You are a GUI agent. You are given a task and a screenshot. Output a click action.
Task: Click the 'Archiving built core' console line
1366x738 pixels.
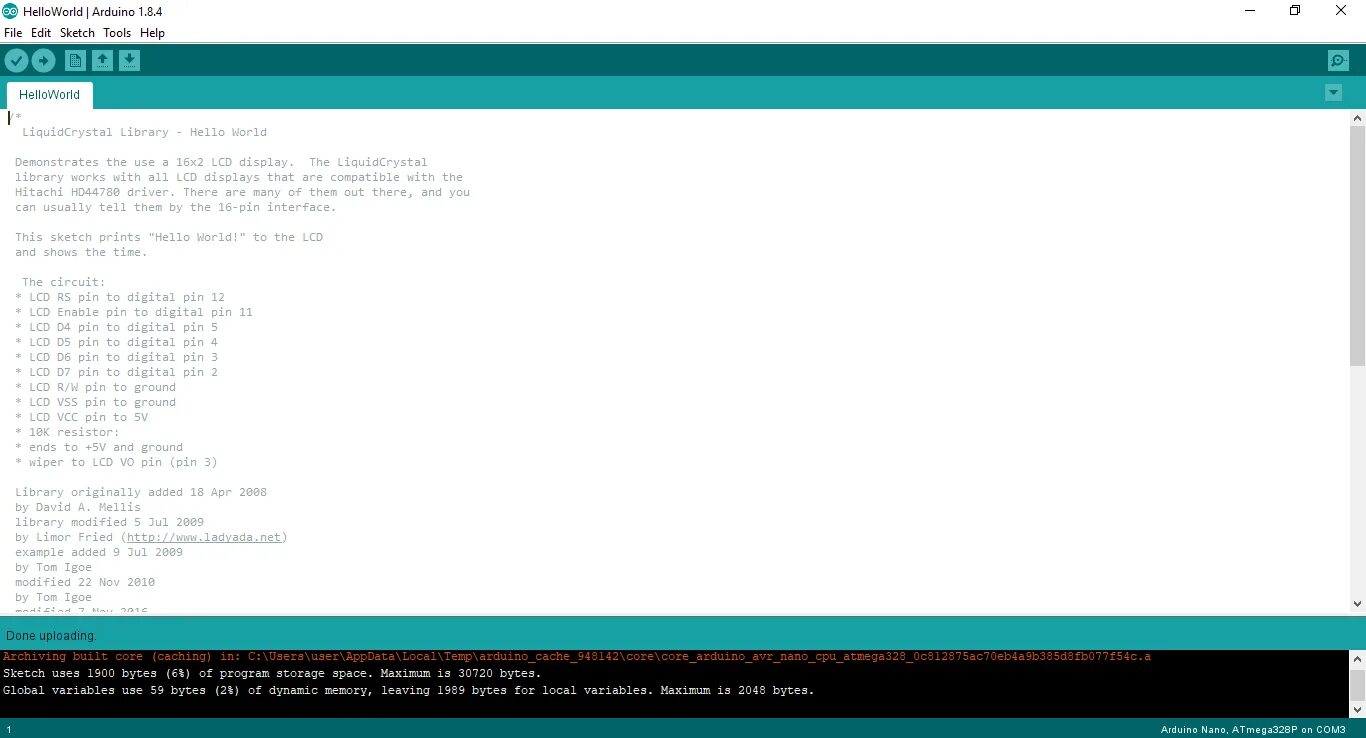[577, 657]
